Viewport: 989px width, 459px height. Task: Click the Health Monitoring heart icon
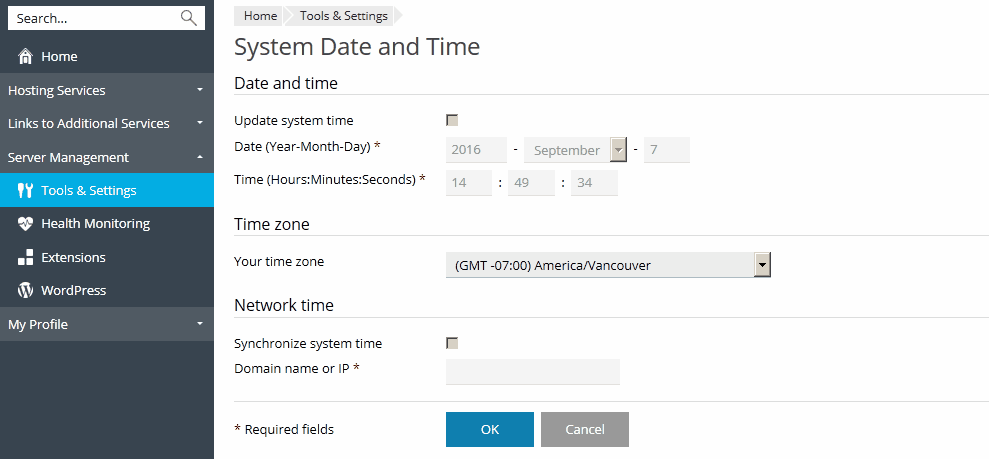(25, 224)
